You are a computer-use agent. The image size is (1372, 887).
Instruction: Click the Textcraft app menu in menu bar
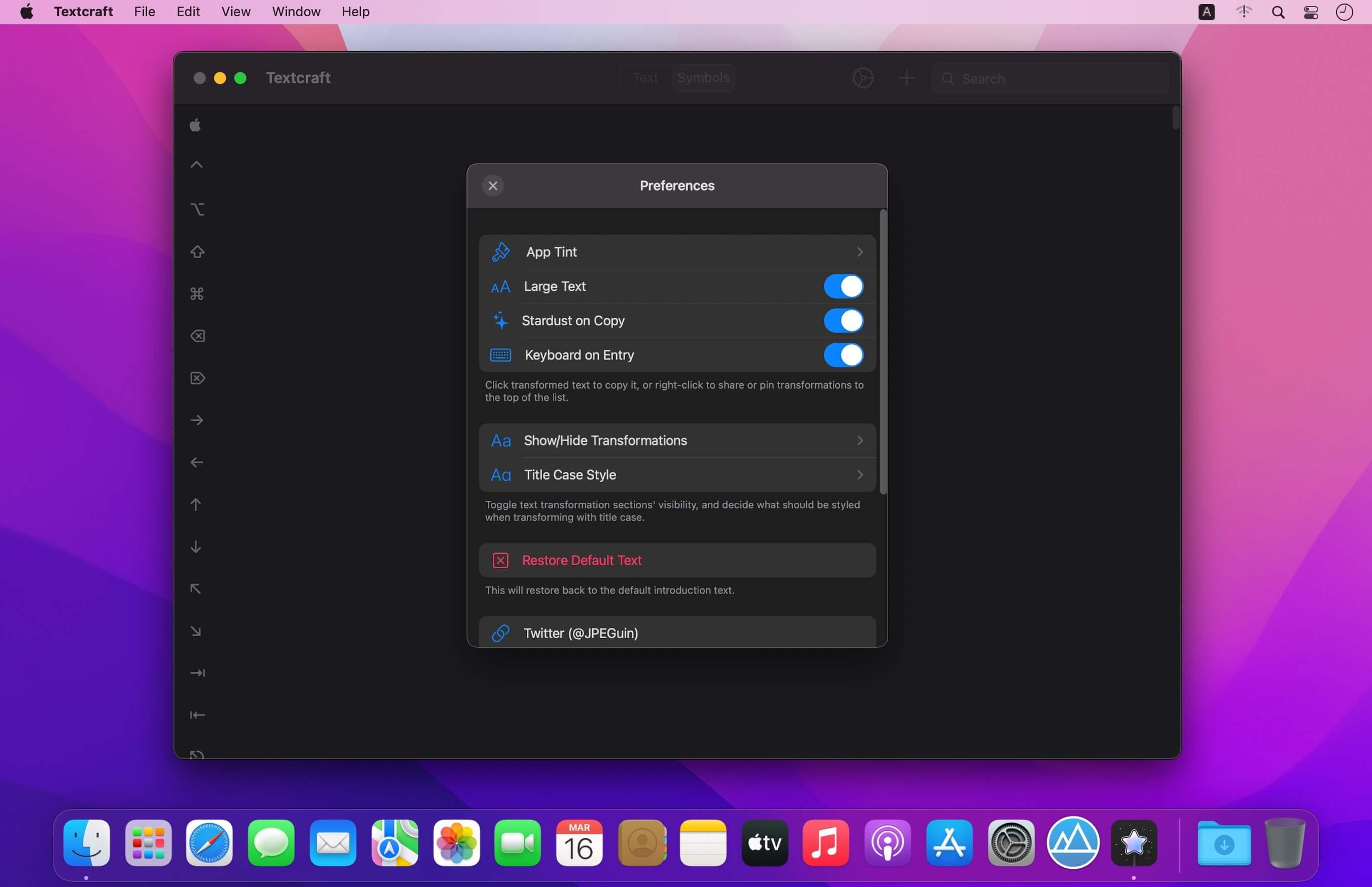[x=84, y=12]
